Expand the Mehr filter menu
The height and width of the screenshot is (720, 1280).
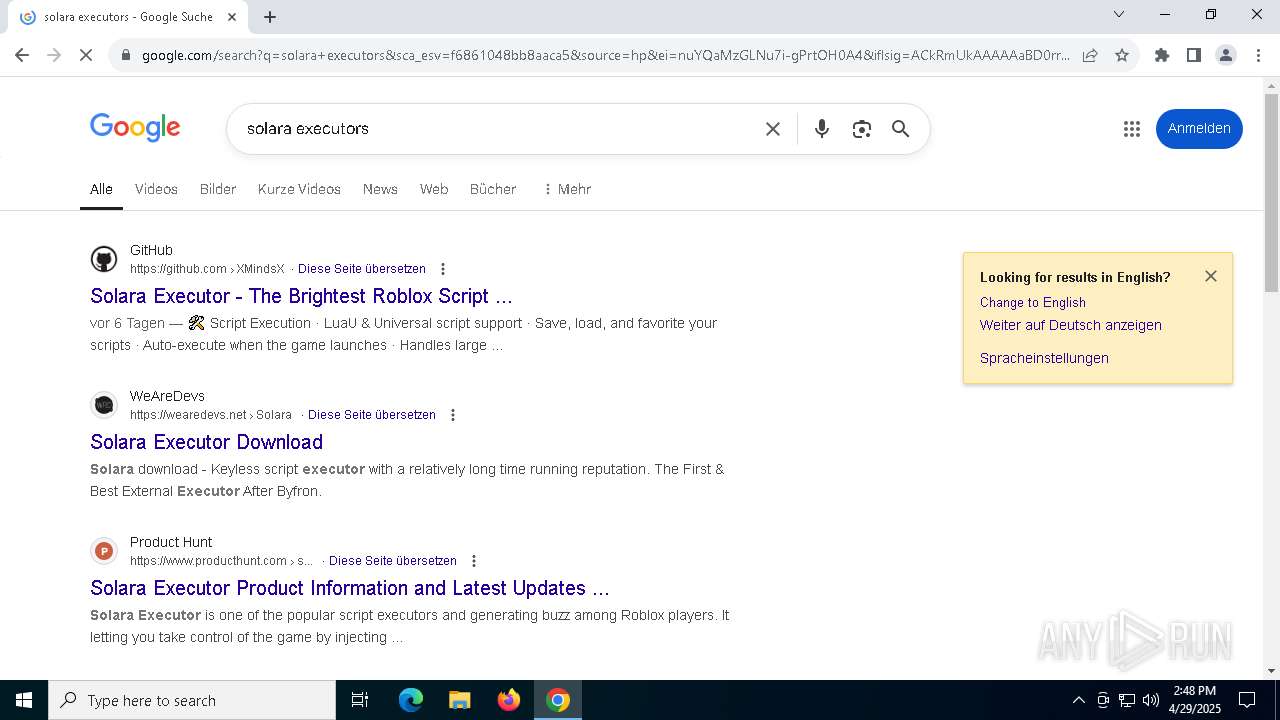(567, 189)
